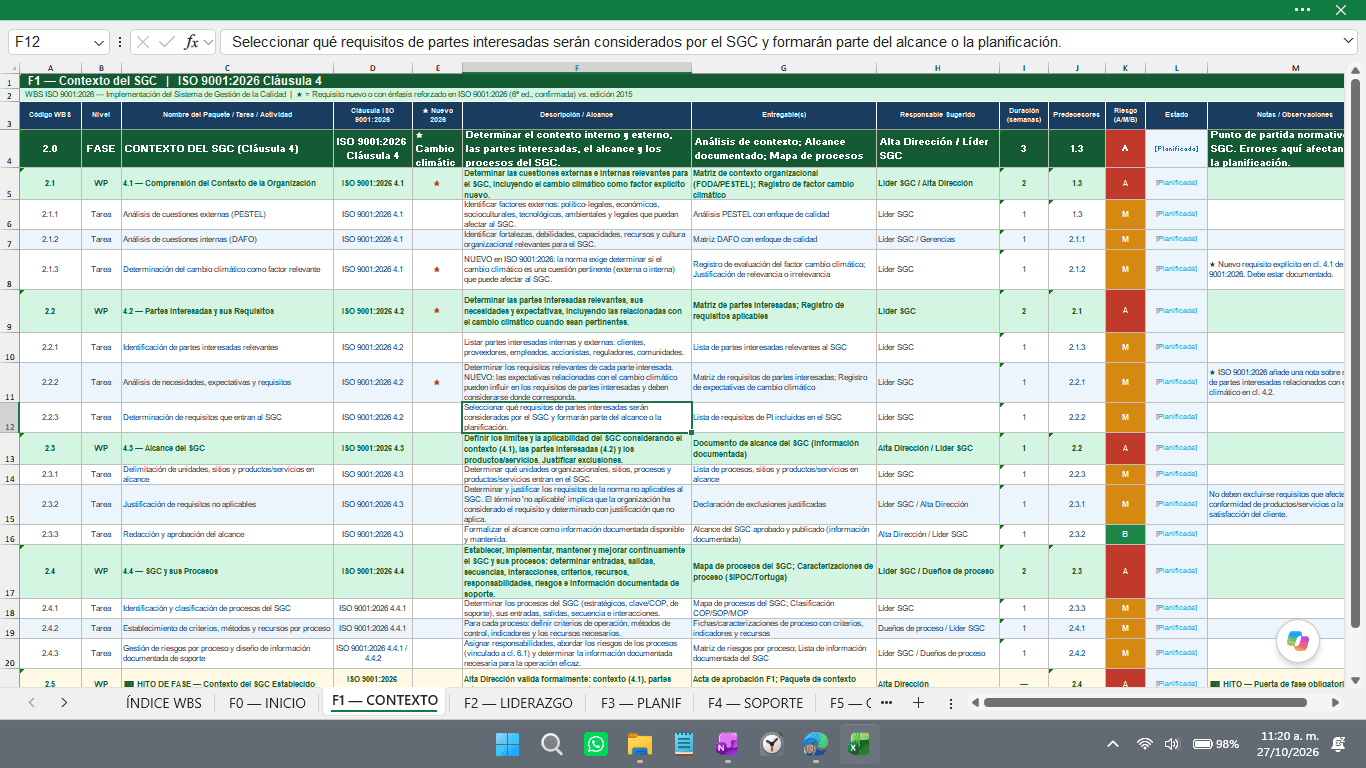Screen dimensions: 1366x768
Task: Select the column G header
Action: [x=784, y=68]
